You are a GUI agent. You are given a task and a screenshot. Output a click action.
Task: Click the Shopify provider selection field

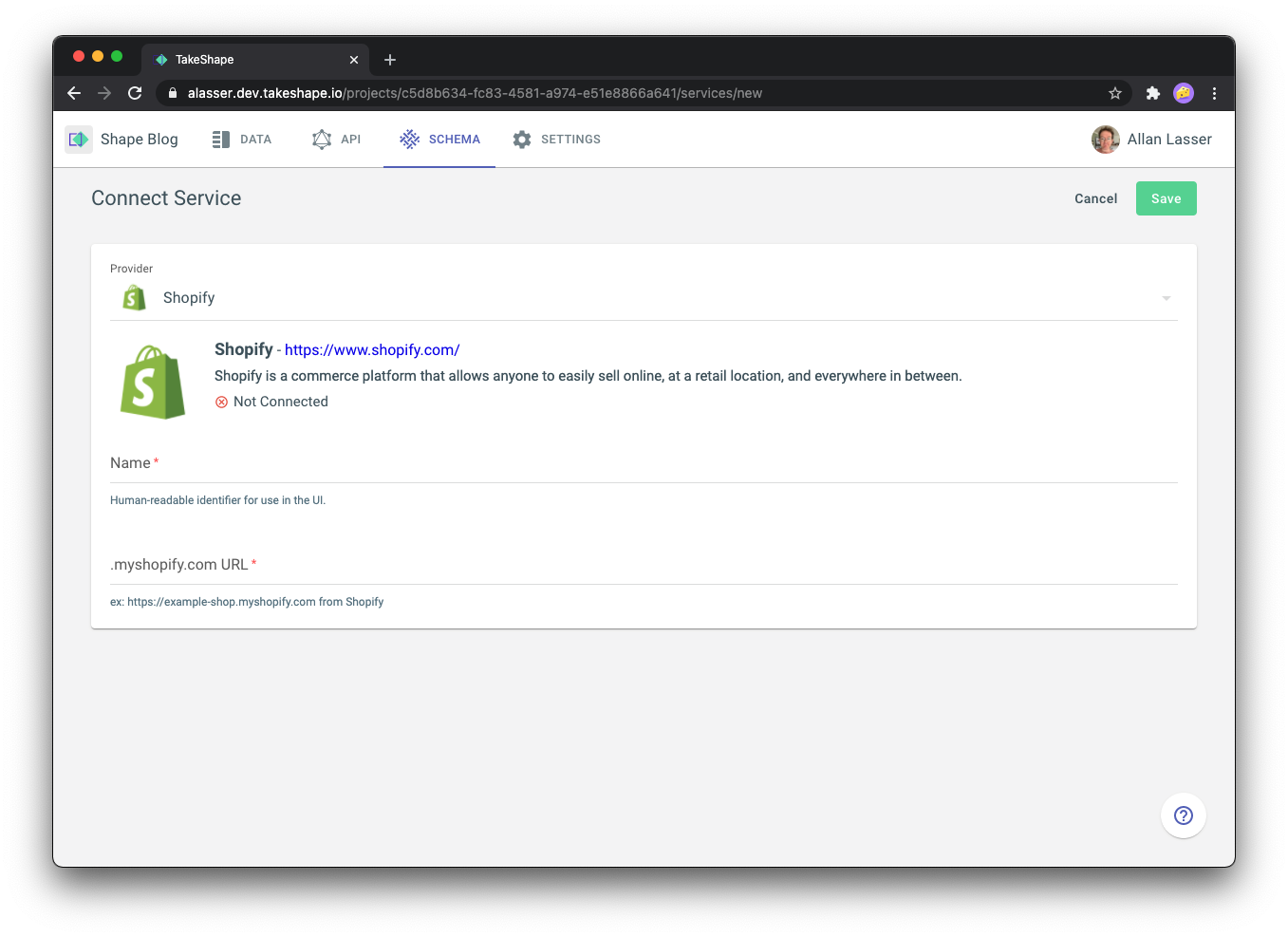(x=644, y=298)
